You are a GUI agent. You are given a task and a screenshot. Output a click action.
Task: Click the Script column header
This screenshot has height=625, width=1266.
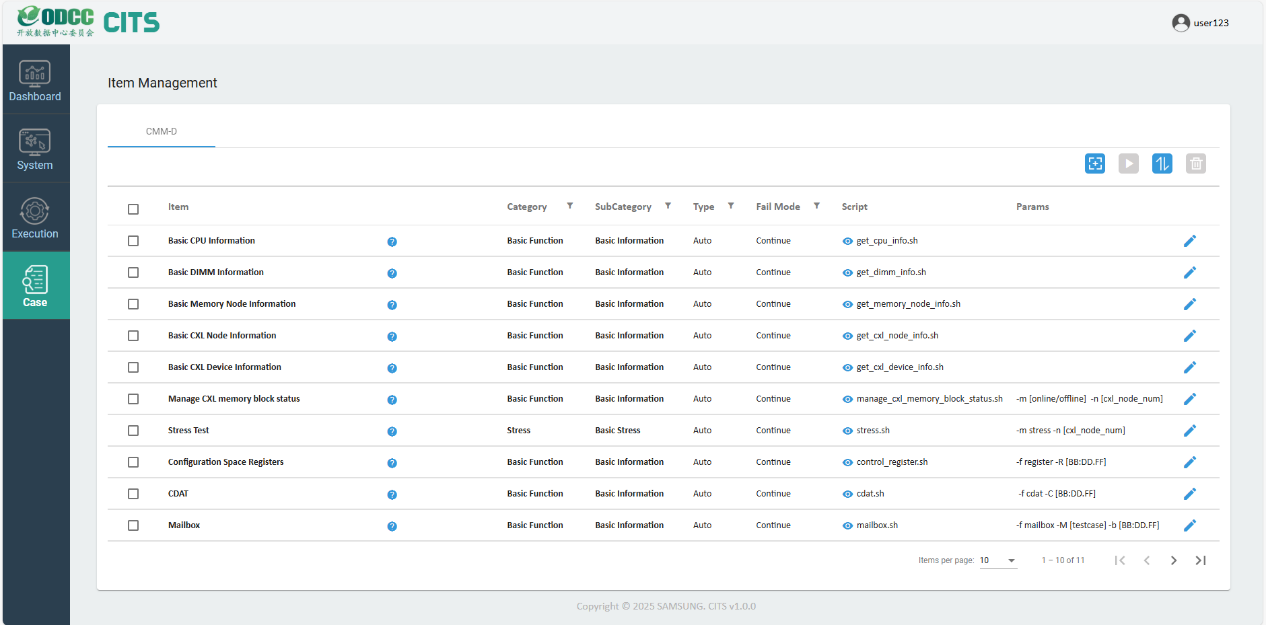855,207
